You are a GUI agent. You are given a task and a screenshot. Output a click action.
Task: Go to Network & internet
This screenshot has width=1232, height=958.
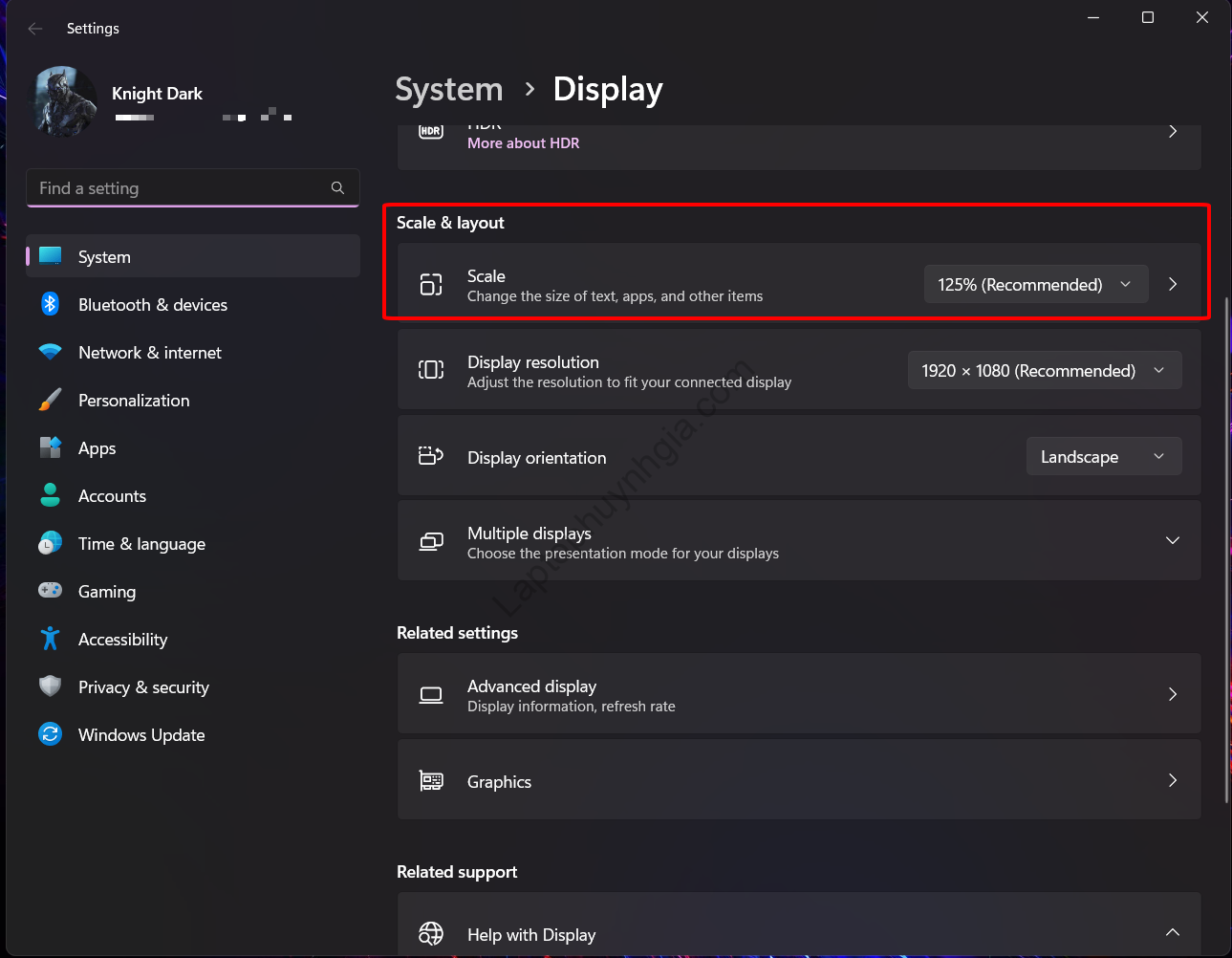pos(193,353)
